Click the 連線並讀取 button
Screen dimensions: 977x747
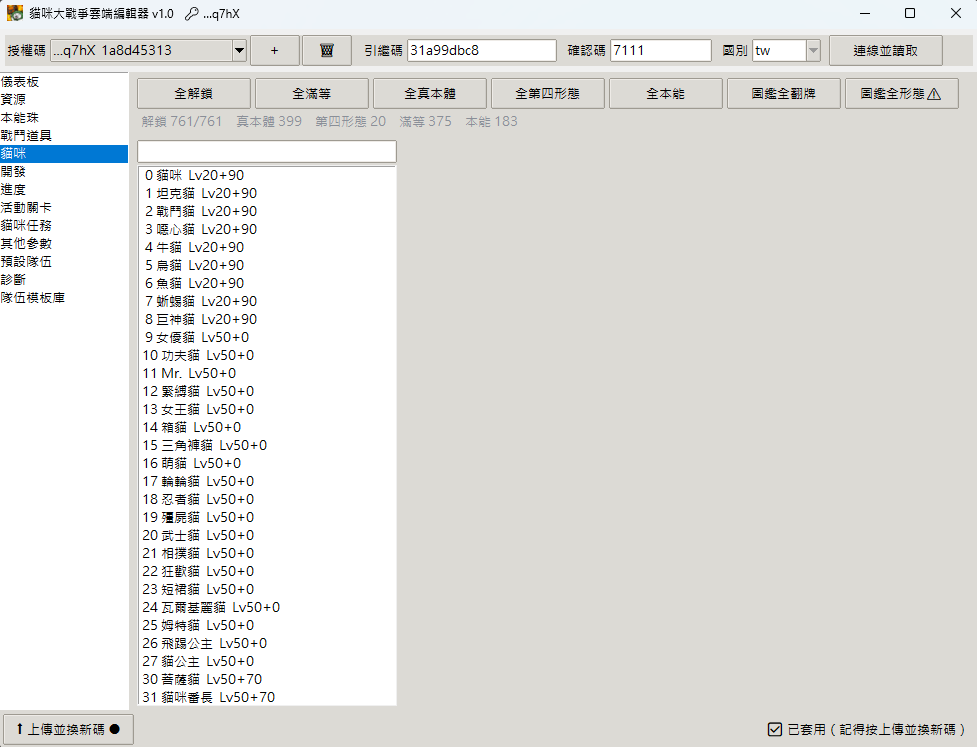click(885, 50)
